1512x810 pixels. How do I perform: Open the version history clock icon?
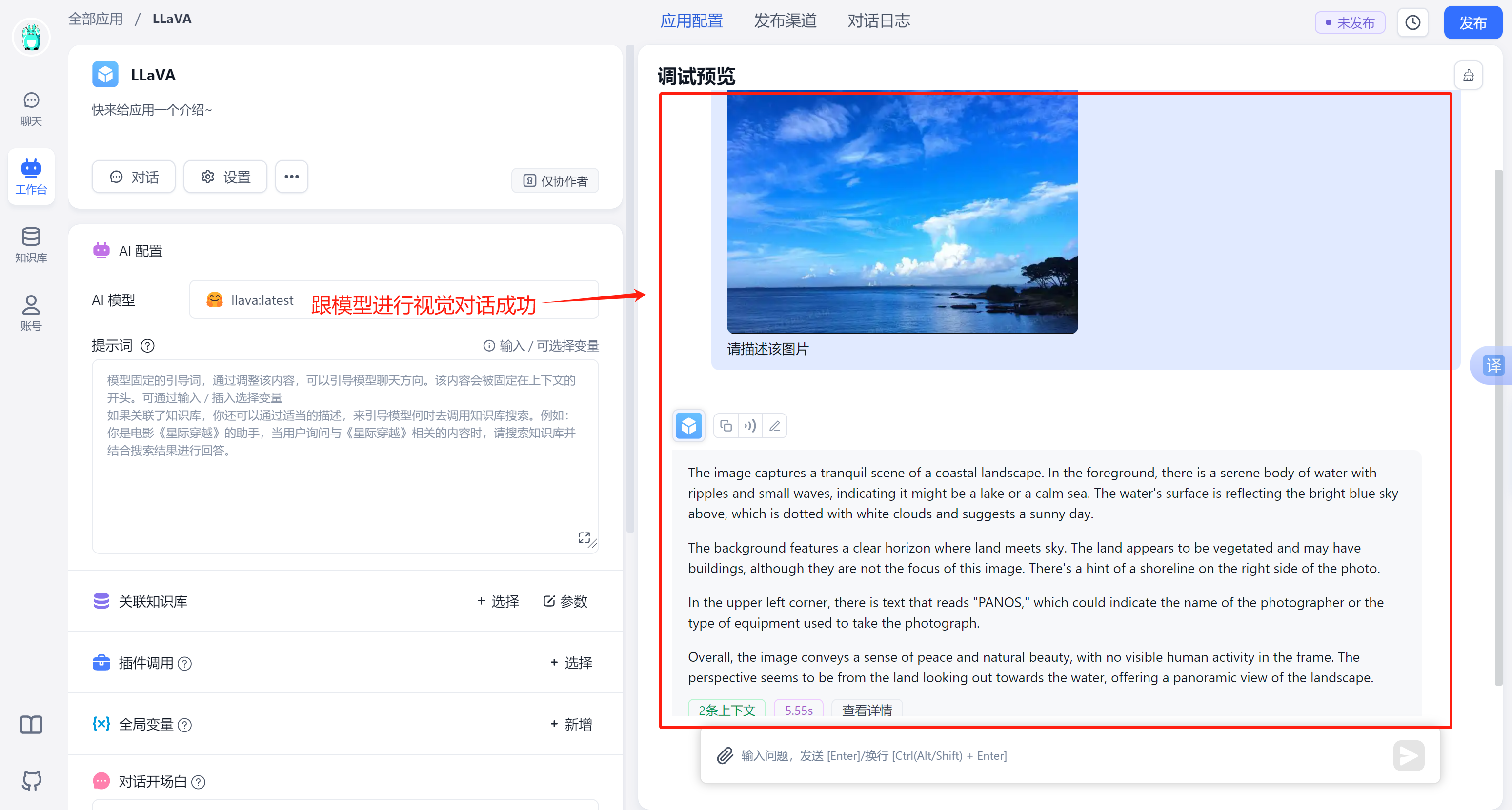pyautogui.click(x=1412, y=22)
